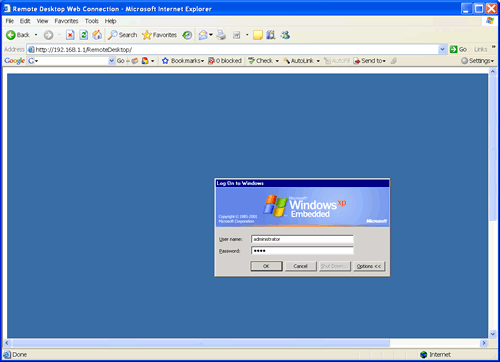Stop page loading with red X icon
This screenshot has width=500, height=362.
[x=70, y=35]
